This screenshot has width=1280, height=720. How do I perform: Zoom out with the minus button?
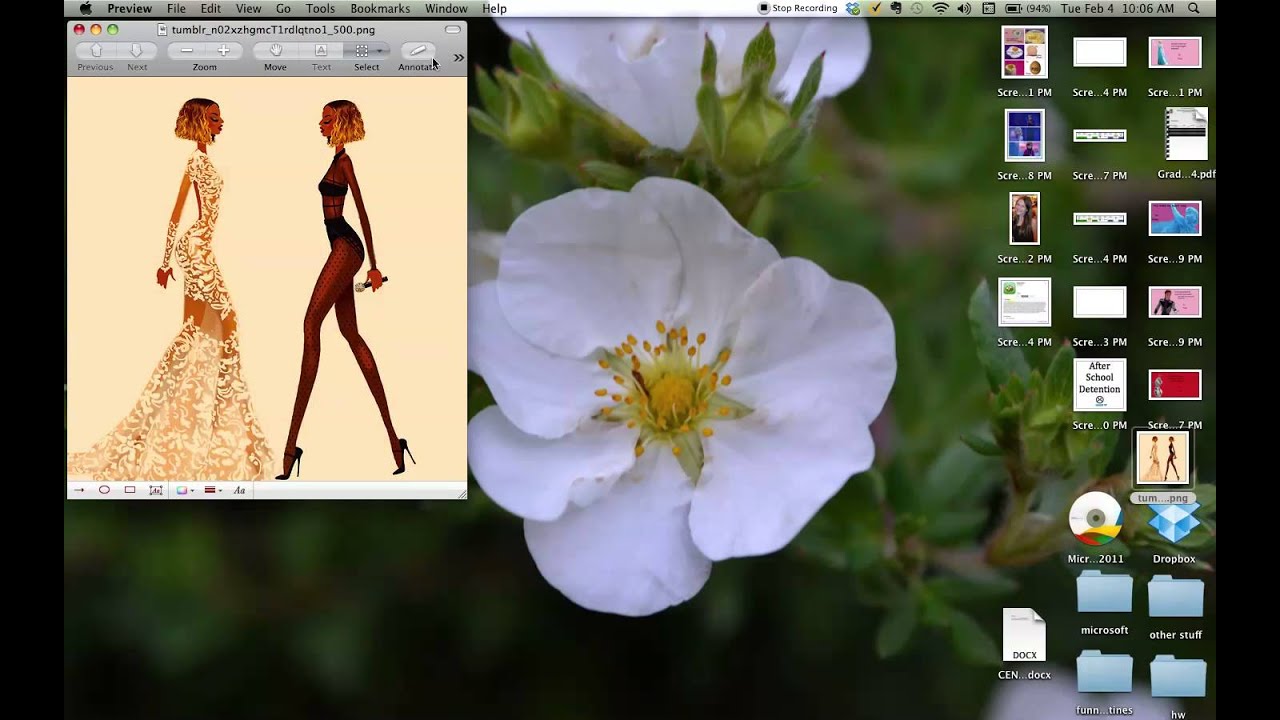click(186, 50)
